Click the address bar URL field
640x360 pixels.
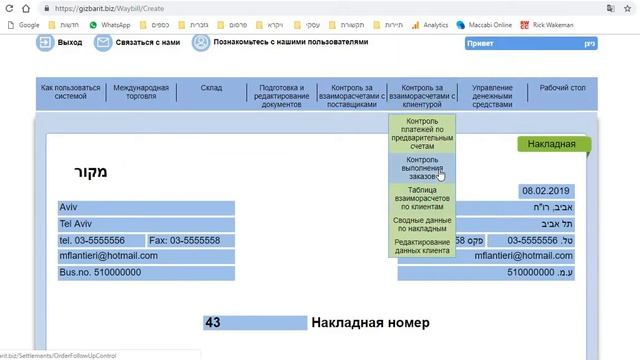pos(318,8)
